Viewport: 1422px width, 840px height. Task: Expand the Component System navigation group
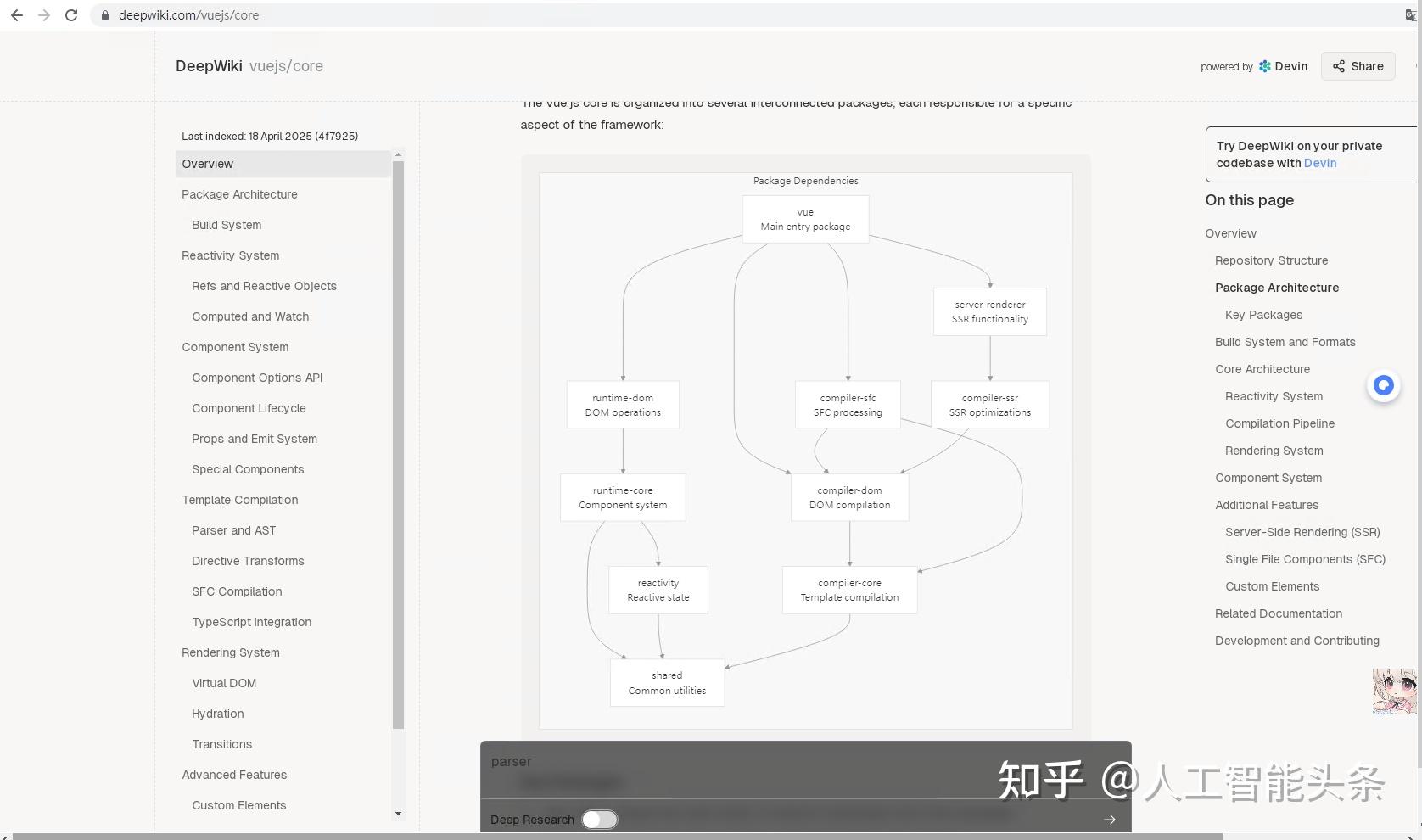(x=235, y=347)
